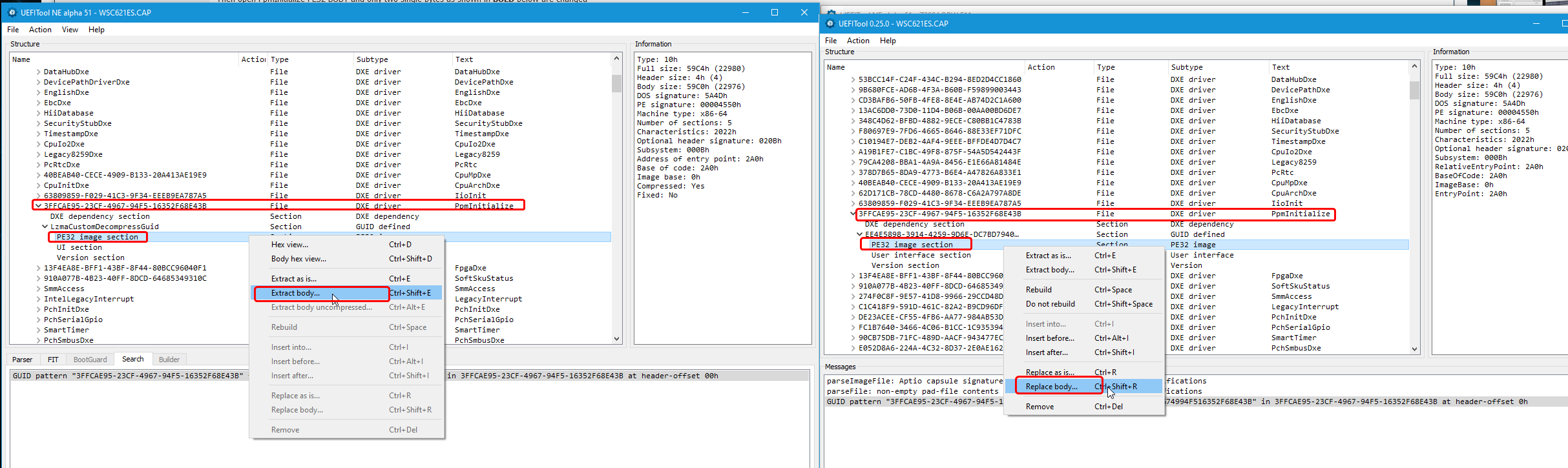Choose Do not rebuild in context menu

coord(1084,304)
